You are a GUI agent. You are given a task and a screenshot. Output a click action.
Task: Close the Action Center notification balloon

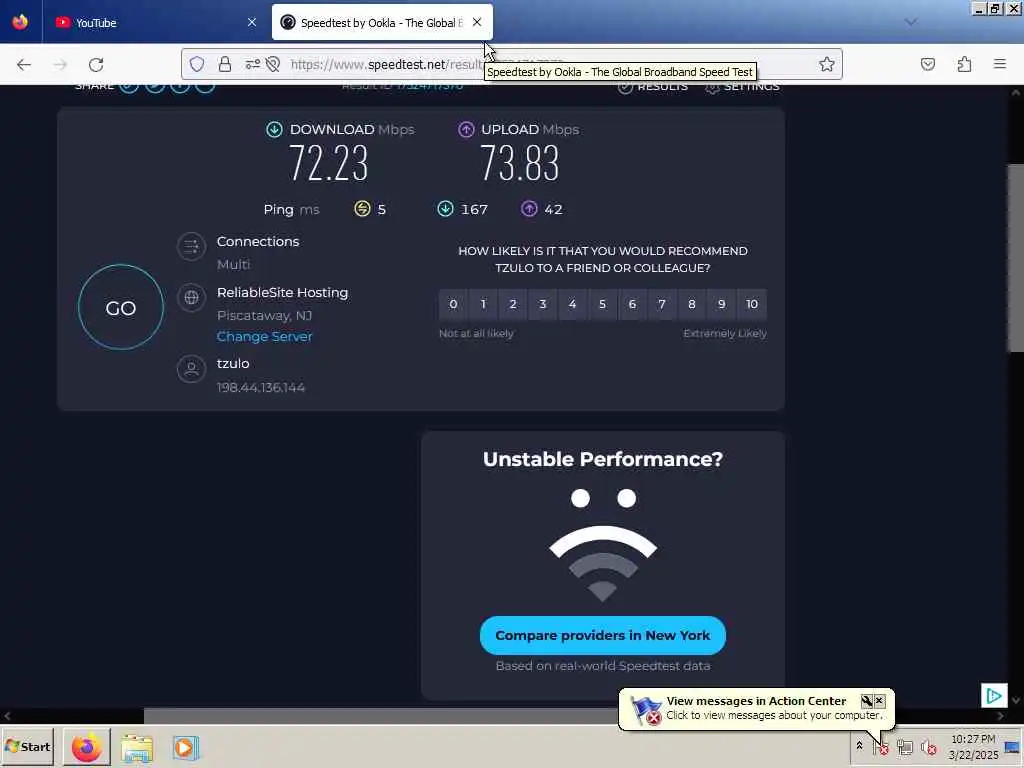point(880,701)
